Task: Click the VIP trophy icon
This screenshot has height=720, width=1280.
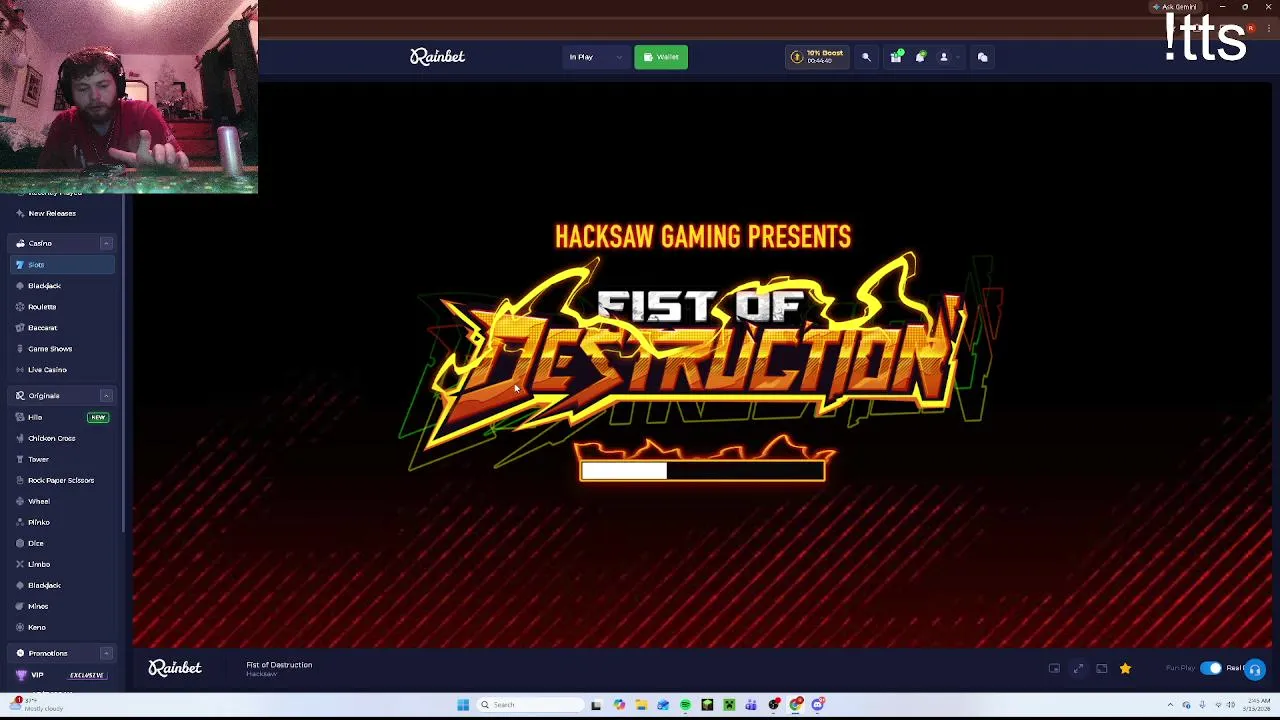Action: (x=21, y=675)
